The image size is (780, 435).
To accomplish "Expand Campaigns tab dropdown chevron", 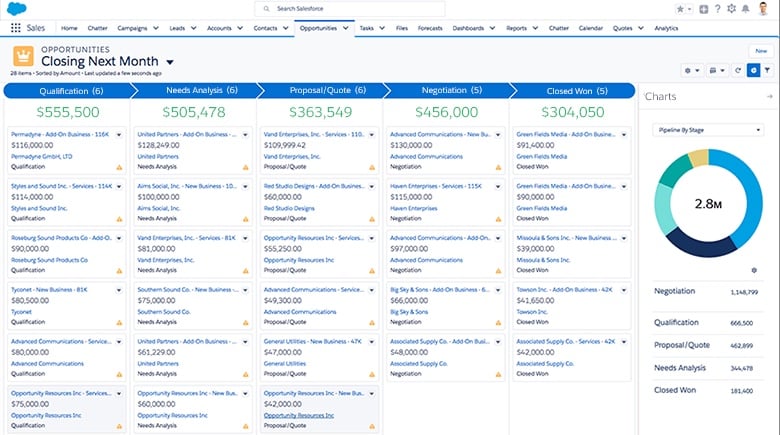I will (x=156, y=28).
